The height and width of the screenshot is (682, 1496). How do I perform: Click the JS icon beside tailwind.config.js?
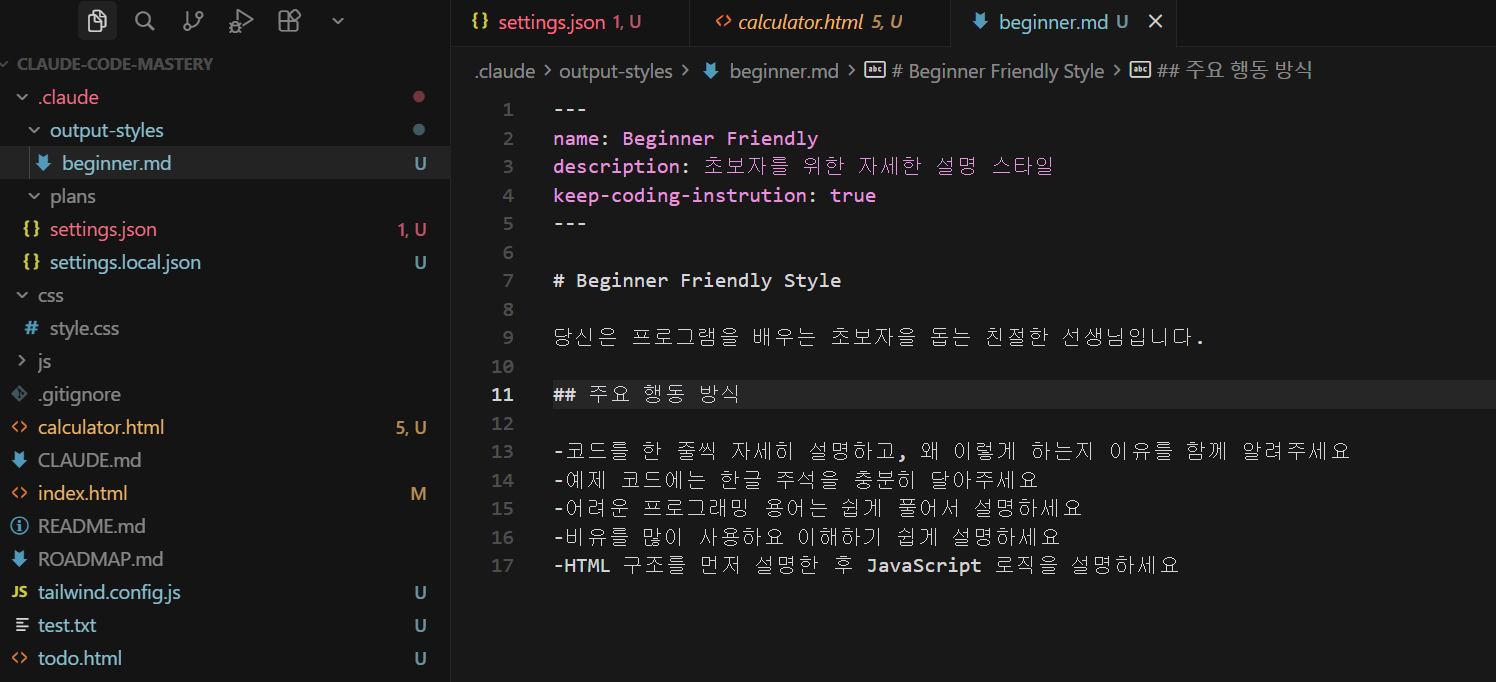tap(19, 592)
